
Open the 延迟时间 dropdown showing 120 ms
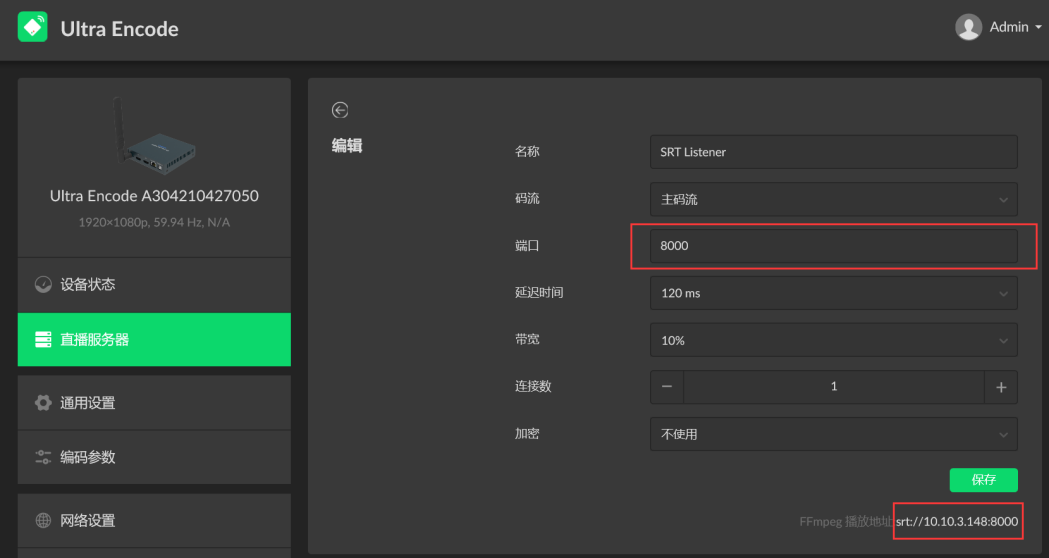(834, 293)
